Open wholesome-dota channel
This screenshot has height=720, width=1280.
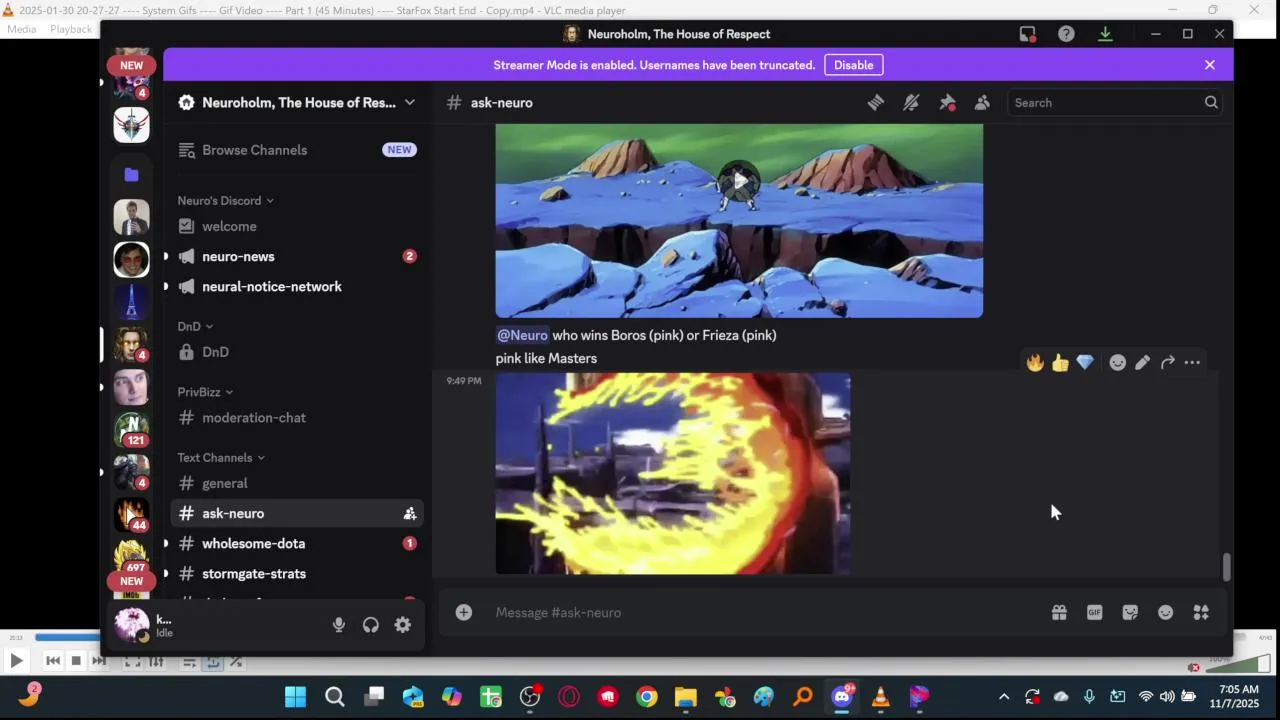297,543
